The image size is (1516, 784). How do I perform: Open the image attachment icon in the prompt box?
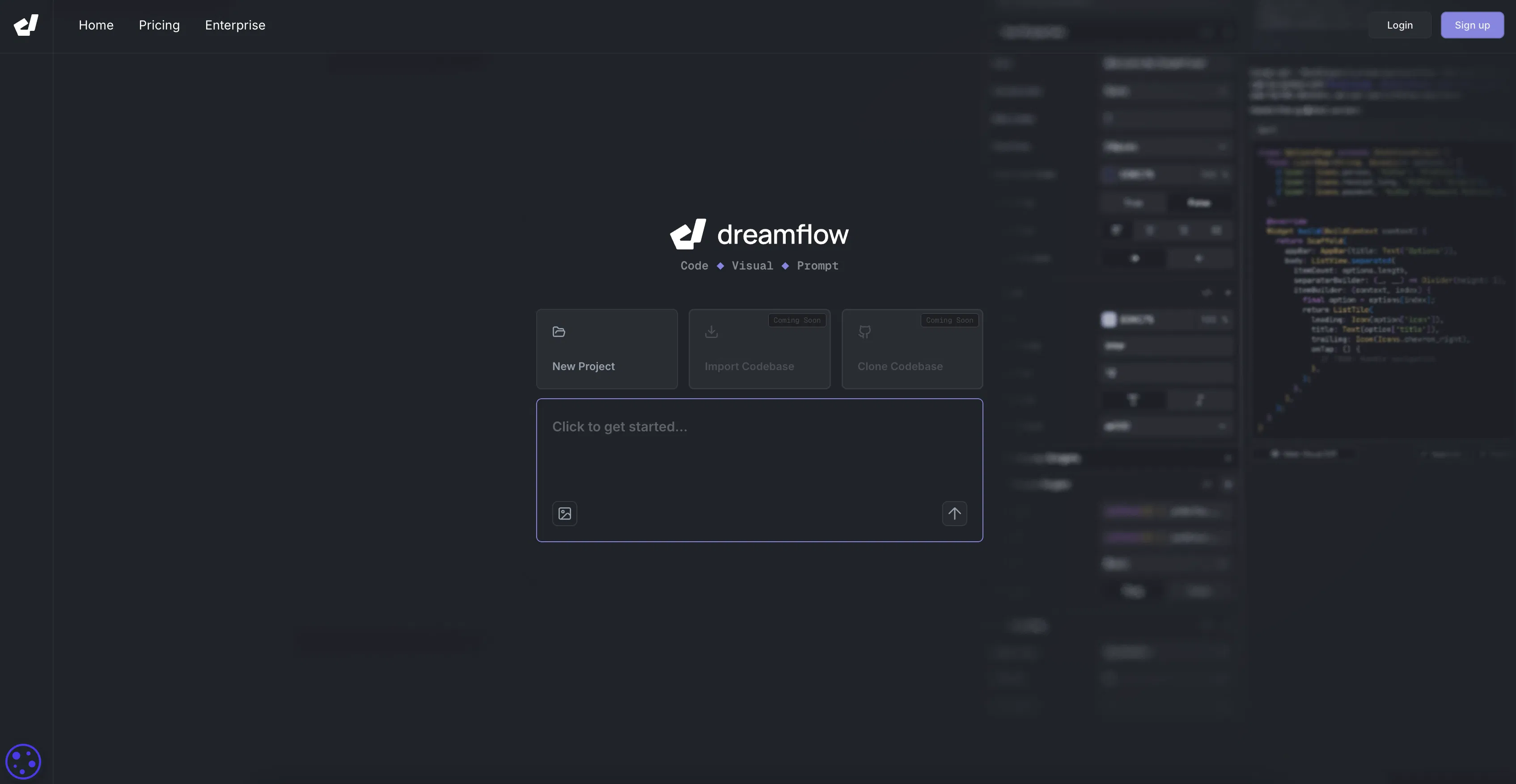pyautogui.click(x=564, y=514)
